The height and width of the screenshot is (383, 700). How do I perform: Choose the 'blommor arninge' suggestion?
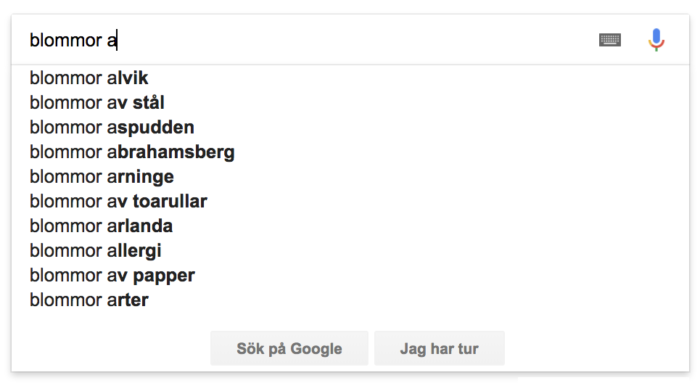click(x=350, y=177)
